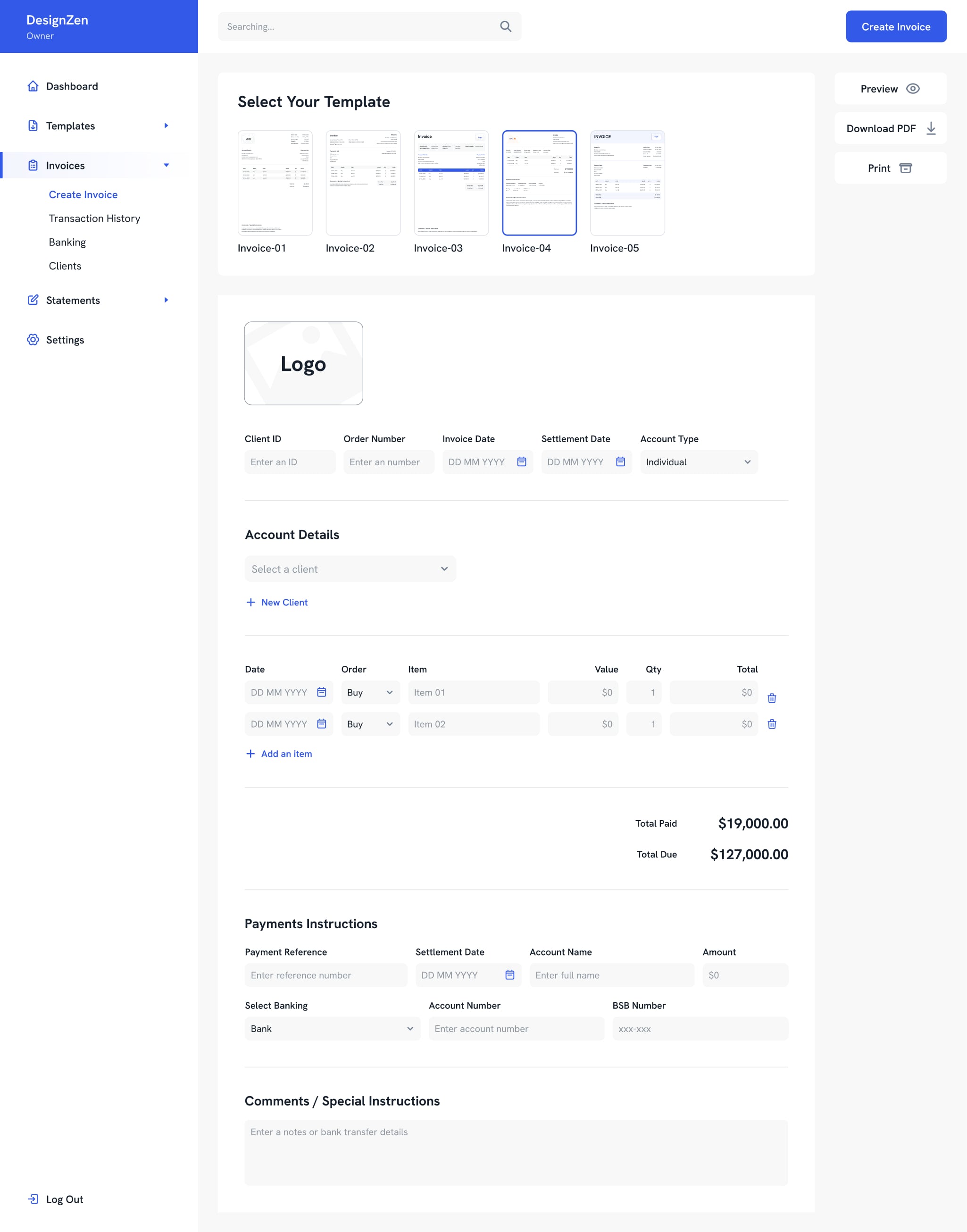Select the Invoice-01 template thumbnail

(x=275, y=183)
